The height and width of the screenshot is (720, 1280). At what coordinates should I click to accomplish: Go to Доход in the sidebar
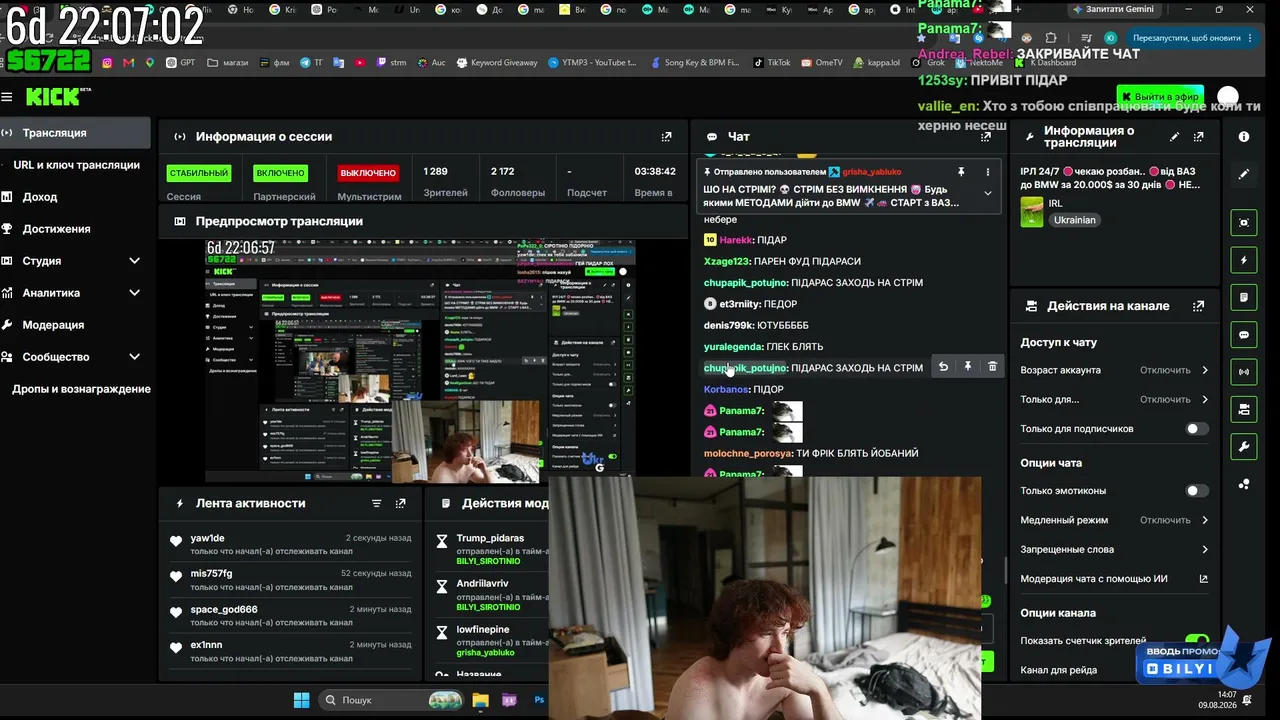[75, 197]
